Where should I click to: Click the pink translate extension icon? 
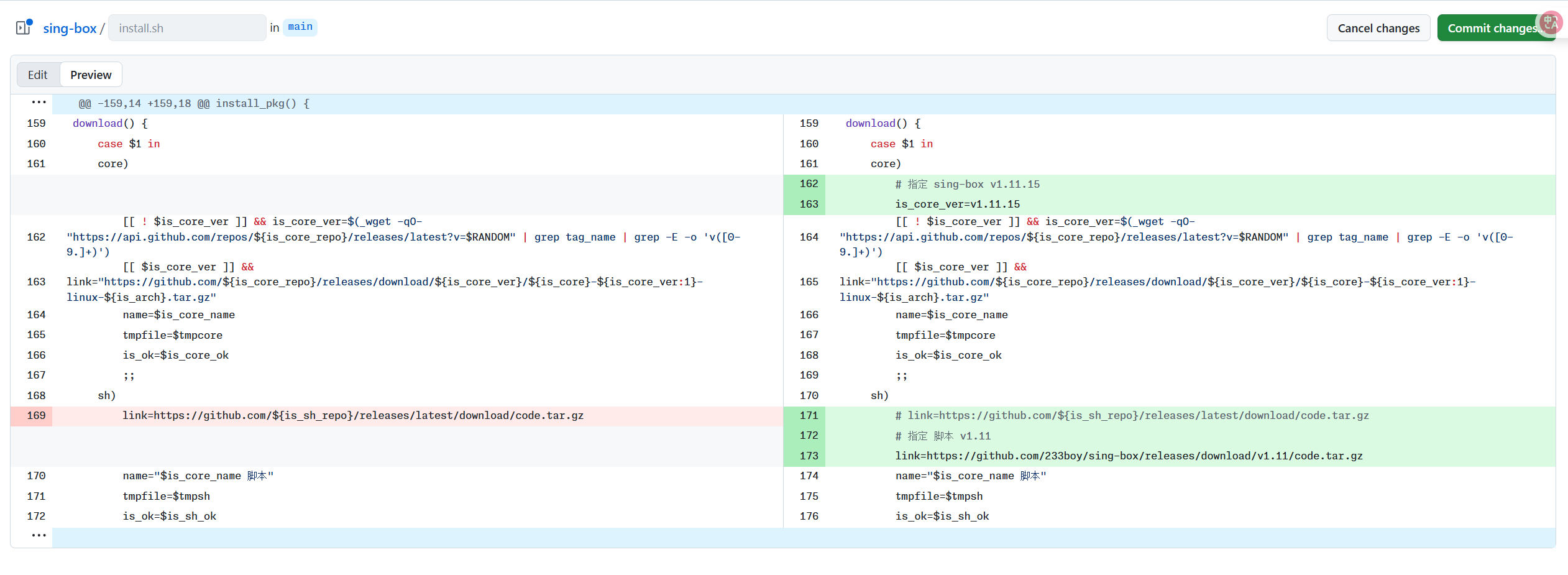point(1550,23)
